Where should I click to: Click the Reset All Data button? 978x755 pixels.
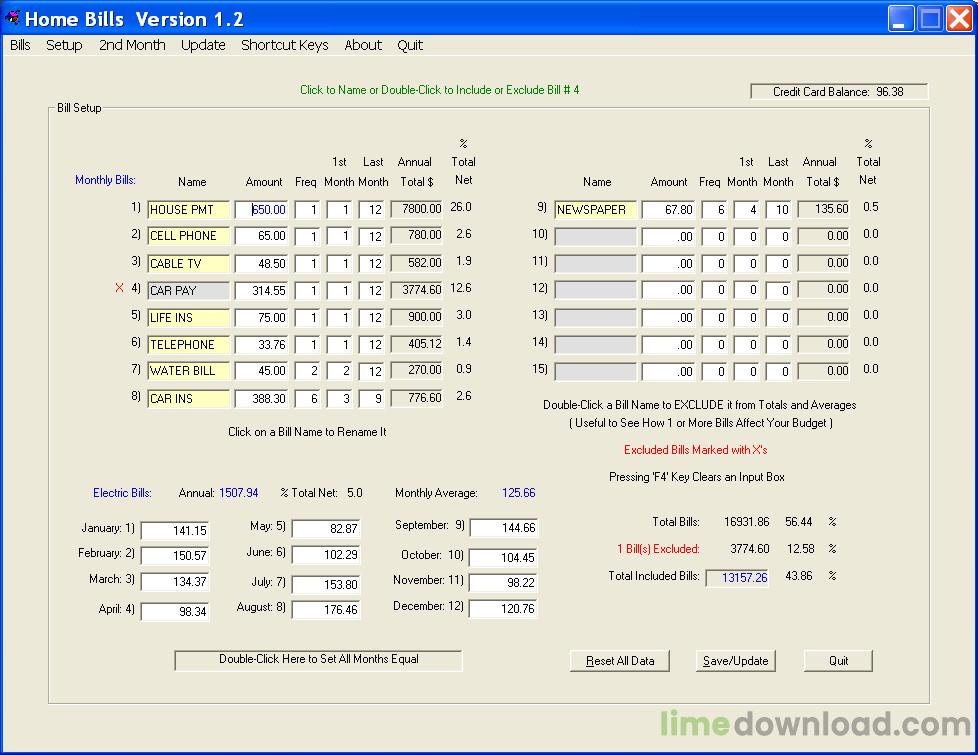(x=620, y=661)
